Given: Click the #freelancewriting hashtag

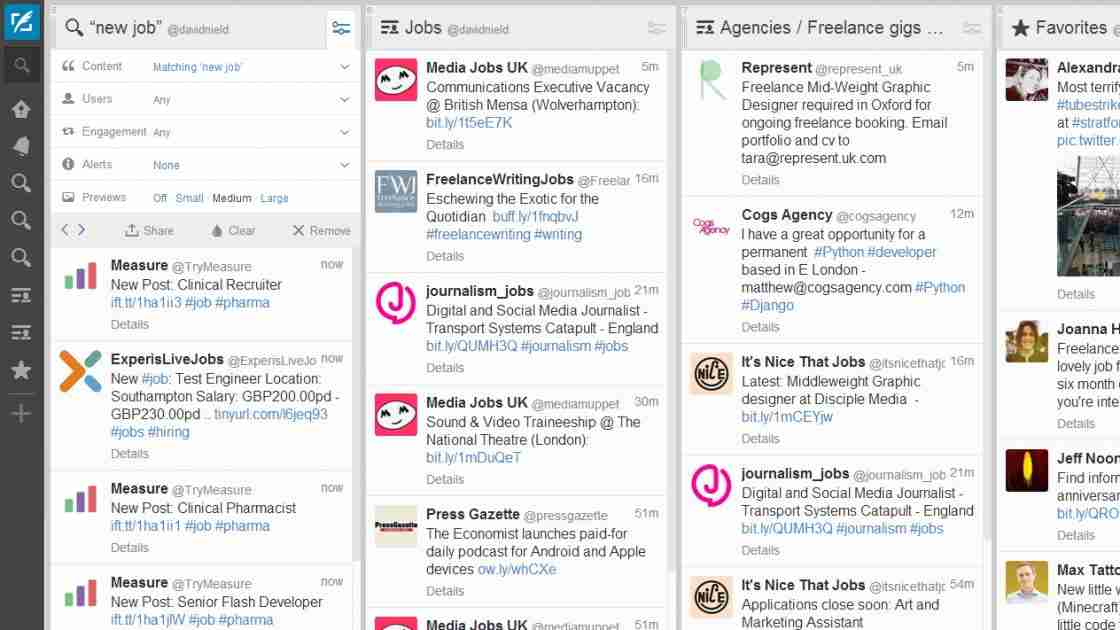Looking at the screenshot, I should tap(478, 234).
